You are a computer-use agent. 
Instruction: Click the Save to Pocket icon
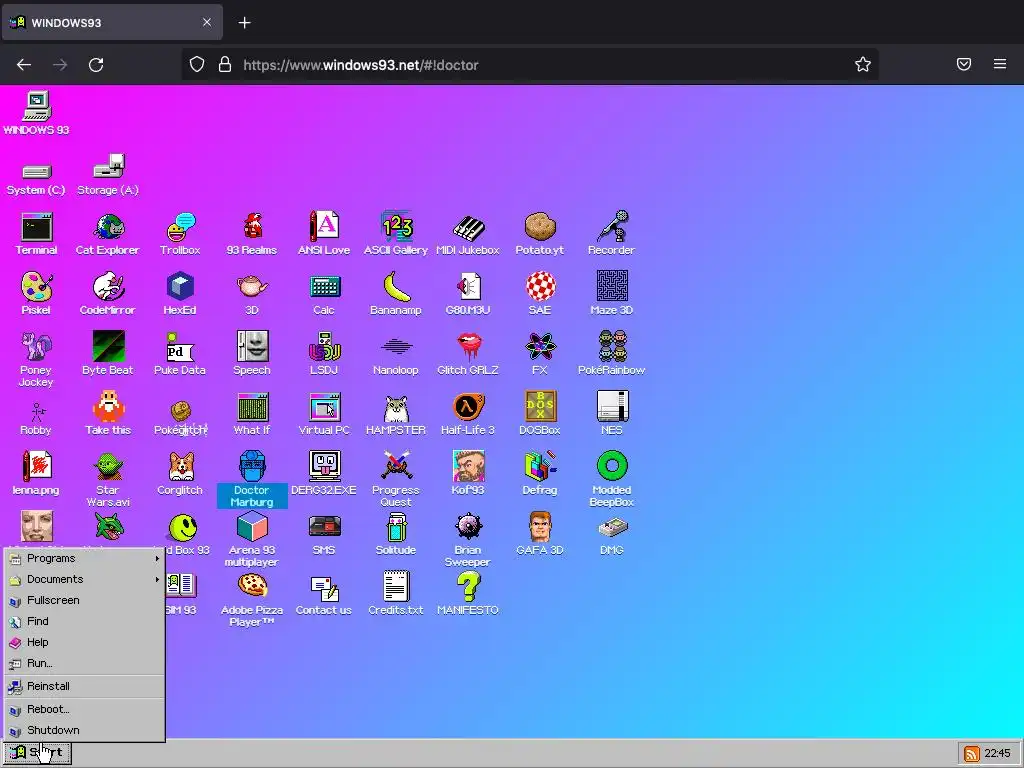[964, 64]
